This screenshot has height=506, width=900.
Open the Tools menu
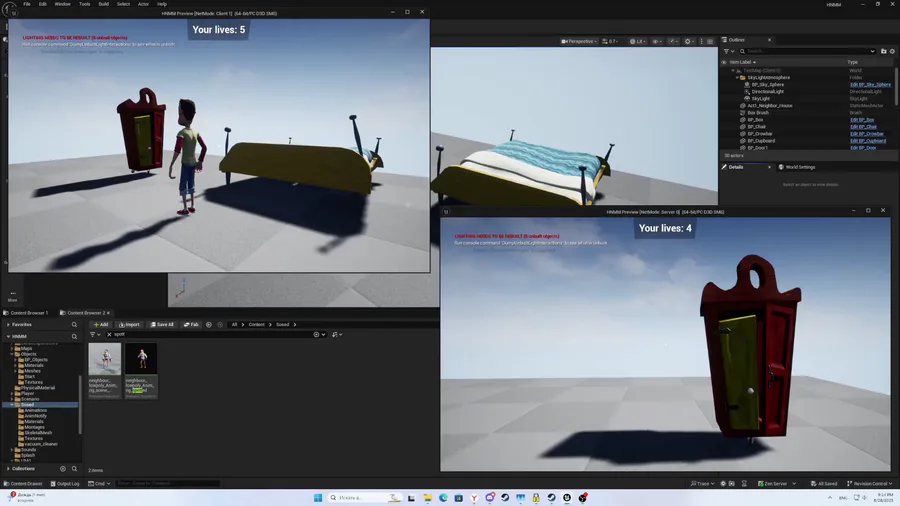[84, 4]
